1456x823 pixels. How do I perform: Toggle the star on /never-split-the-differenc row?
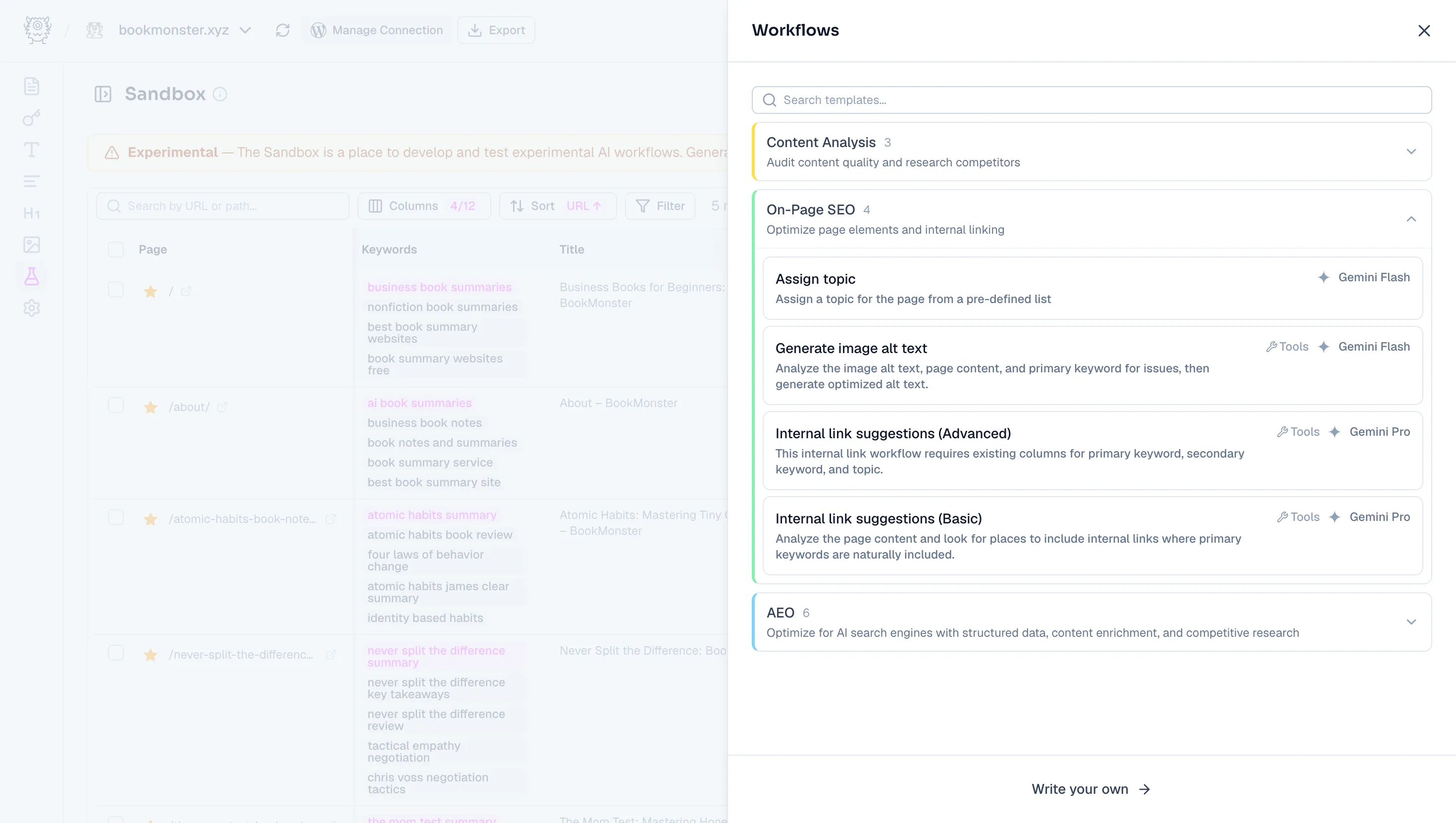pyautogui.click(x=151, y=655)
